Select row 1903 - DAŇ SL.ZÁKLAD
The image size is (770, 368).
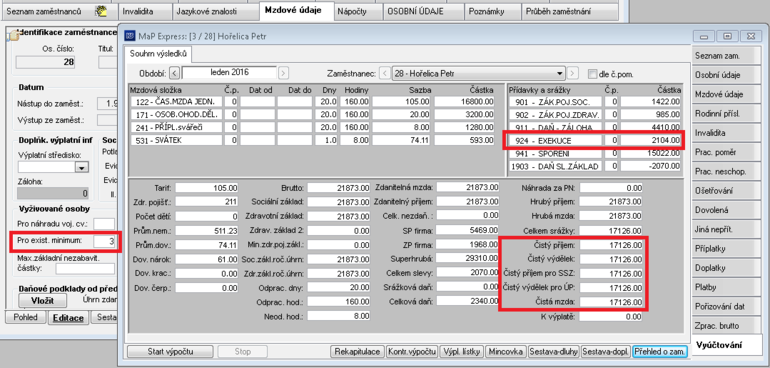click(595, 166)
